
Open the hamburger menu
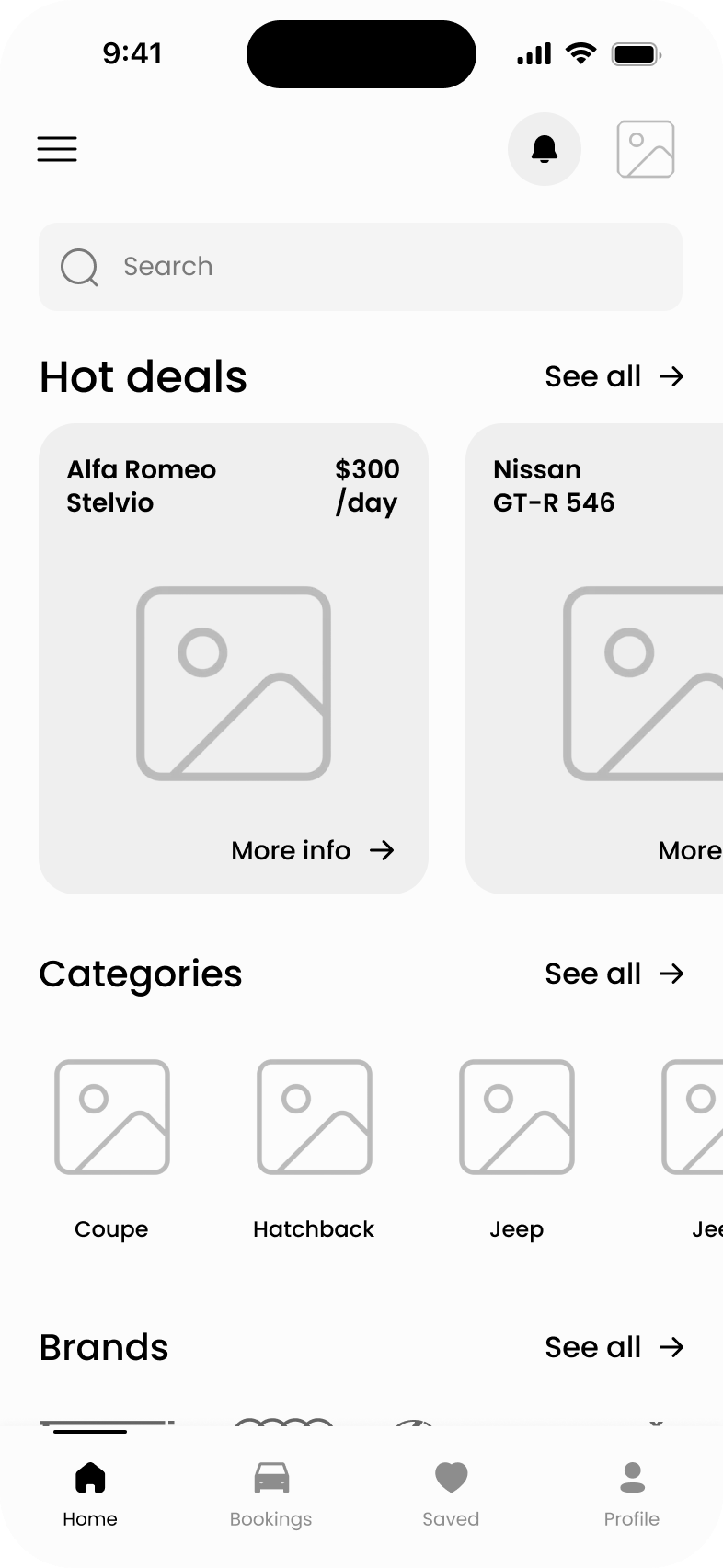(57, 149)
